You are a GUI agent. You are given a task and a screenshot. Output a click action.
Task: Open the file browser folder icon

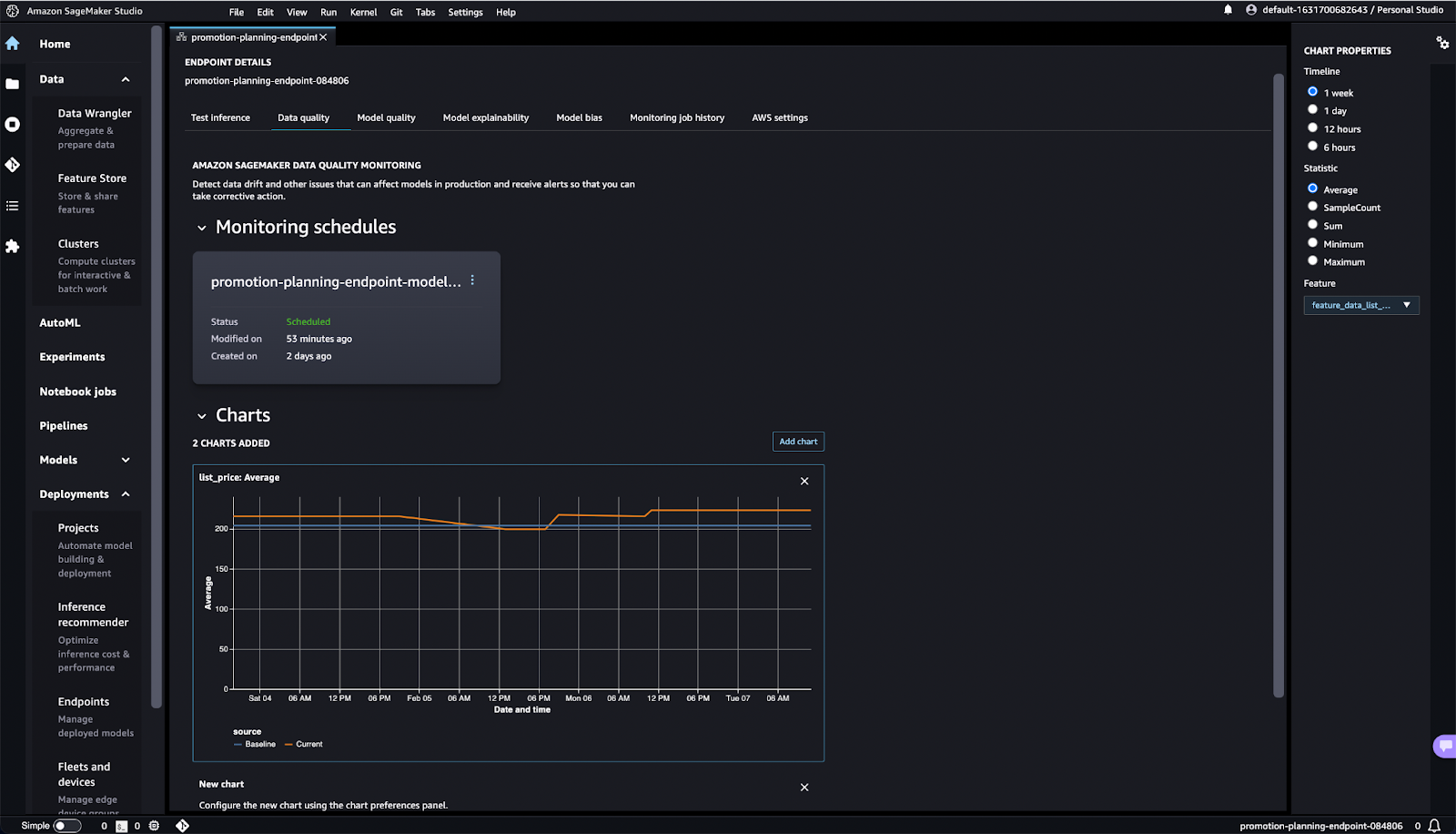13,84
